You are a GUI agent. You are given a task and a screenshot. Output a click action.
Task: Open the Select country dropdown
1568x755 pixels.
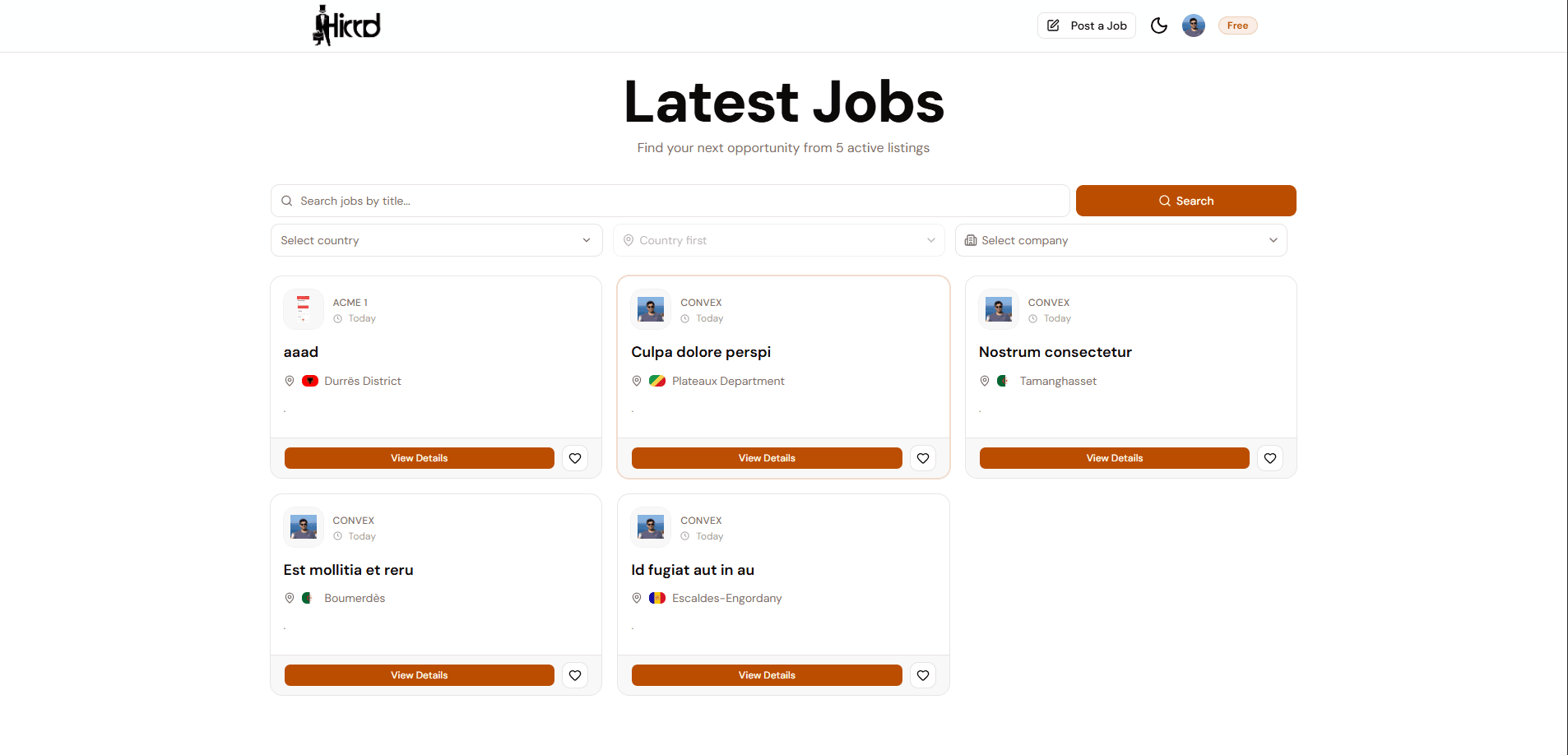click(x=436, y=240)
